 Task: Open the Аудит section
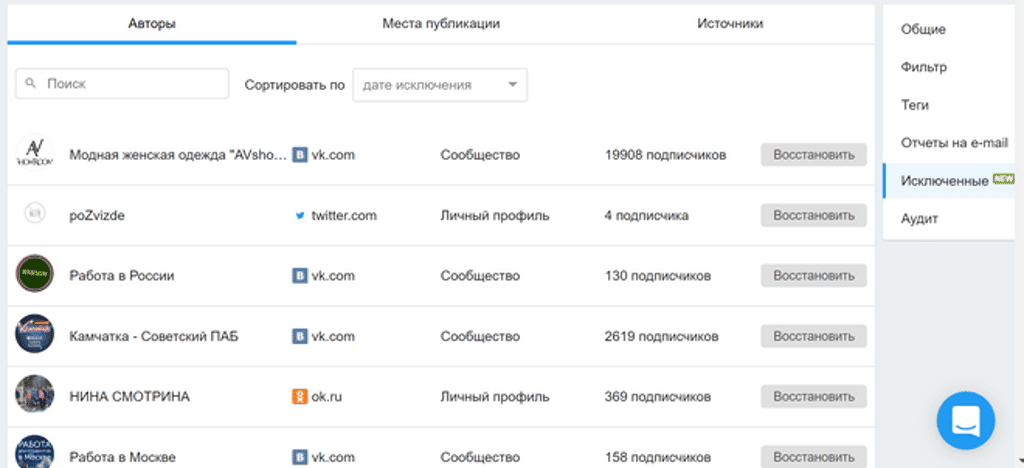pyautogui.click(x=920, y=219)
